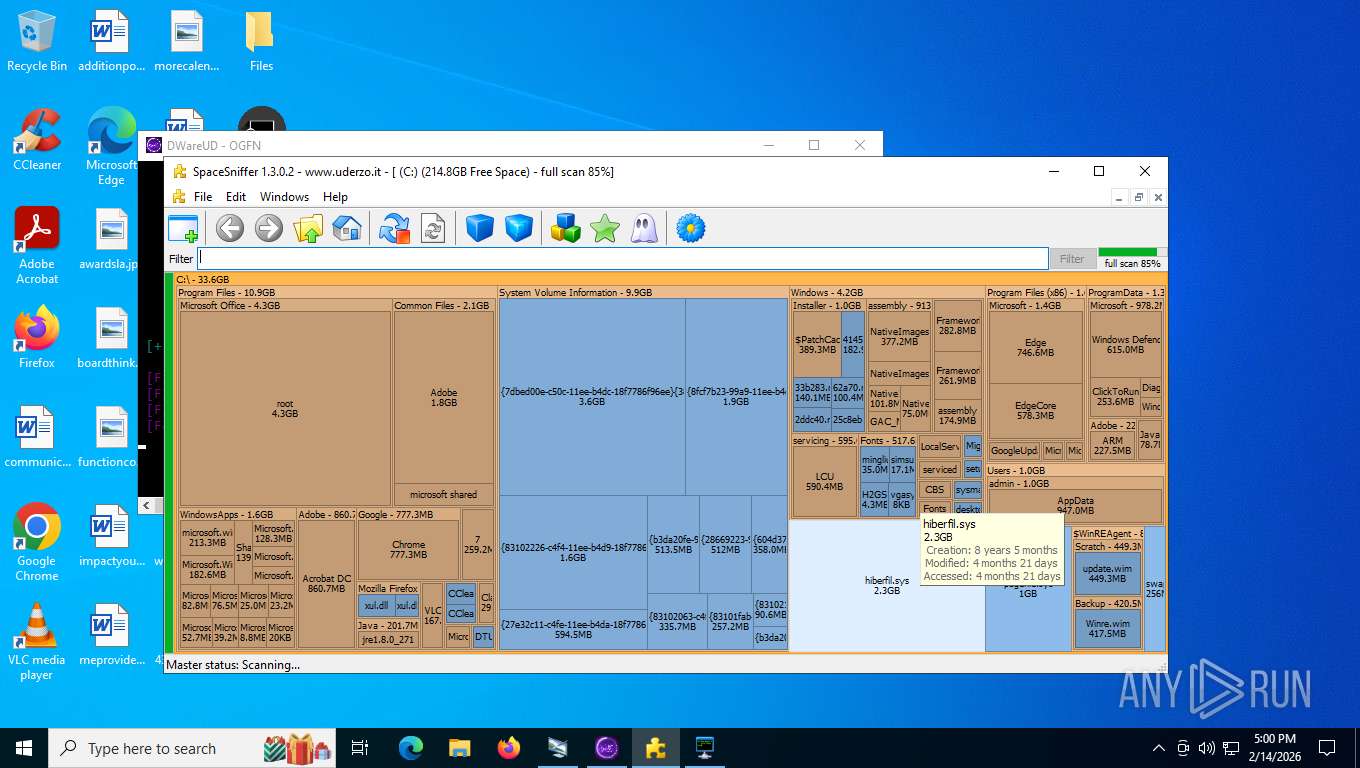Click the scroll left arrow in DWareUD window

(x=146, y=506)
